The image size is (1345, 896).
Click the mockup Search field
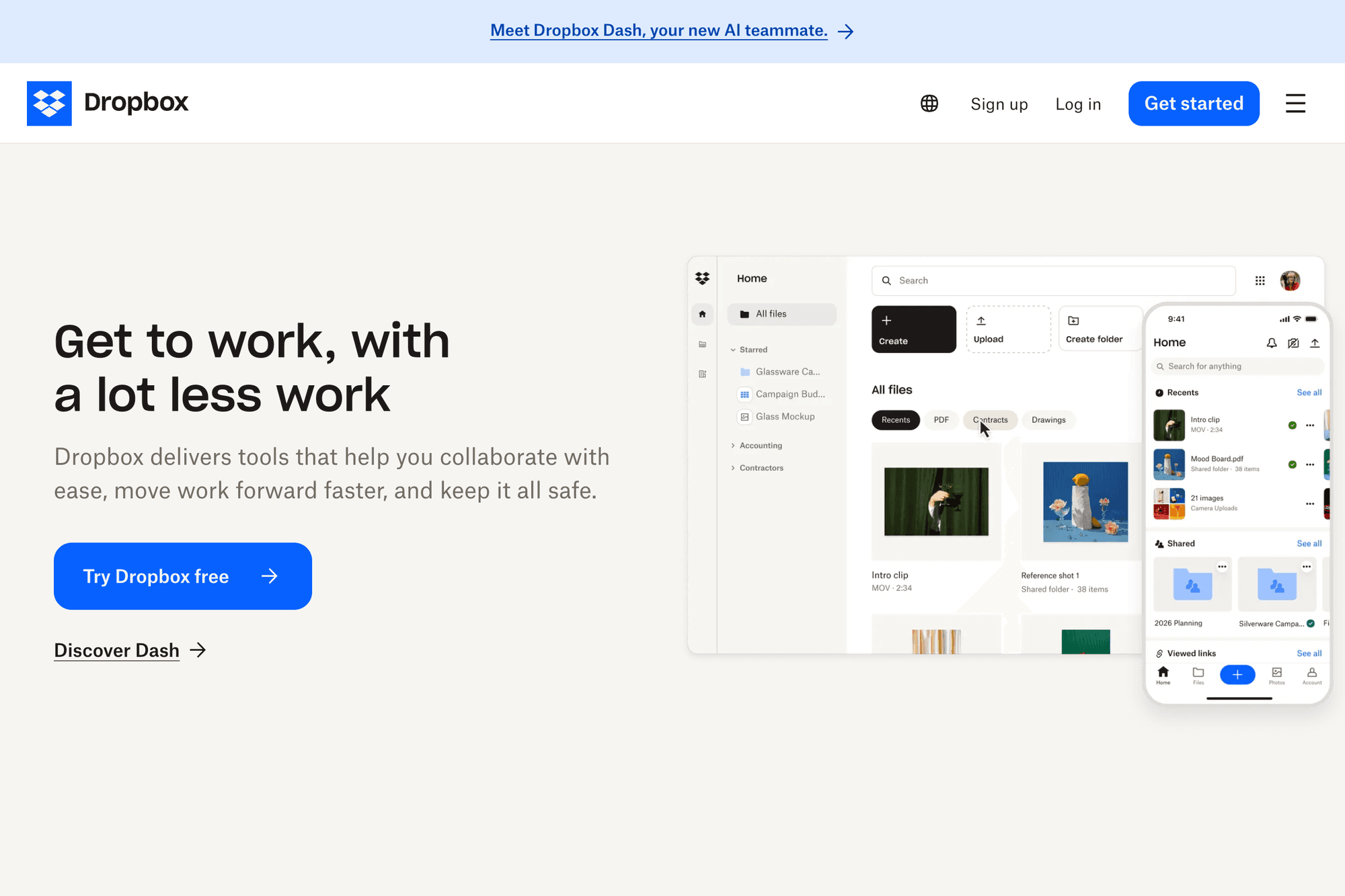[1054, 280]
